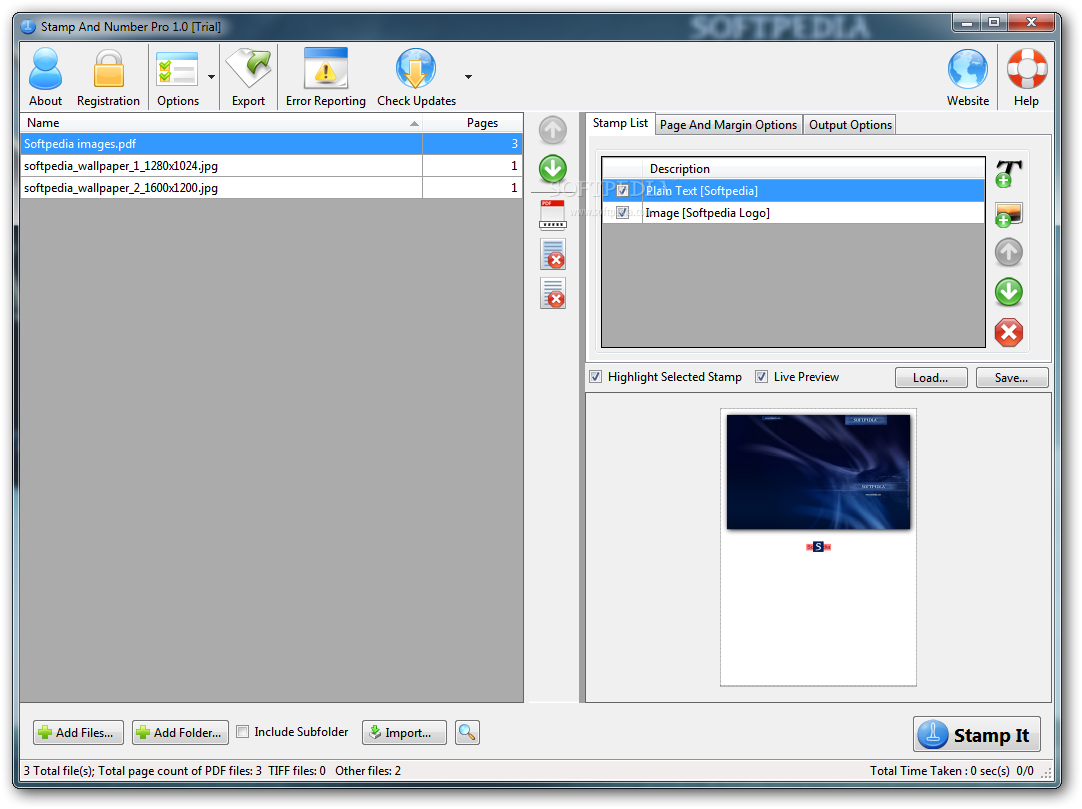Open the Output Options tab

click(x=850, y=125)
